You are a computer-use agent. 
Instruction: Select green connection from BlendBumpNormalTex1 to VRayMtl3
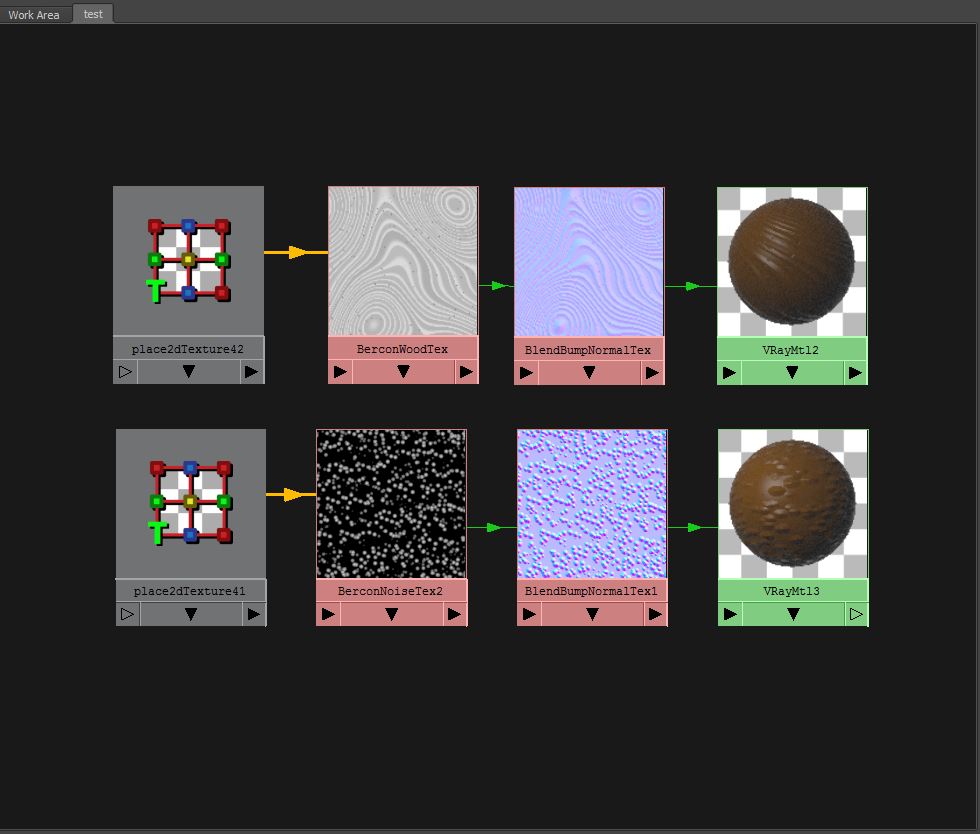[692, 528]
